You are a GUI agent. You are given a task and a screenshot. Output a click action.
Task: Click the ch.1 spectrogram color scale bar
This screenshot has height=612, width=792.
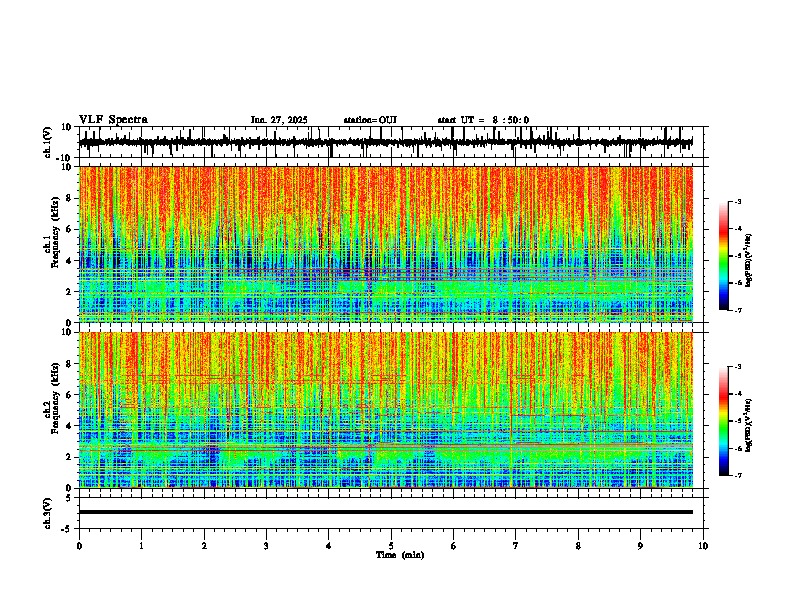point(723,256)
